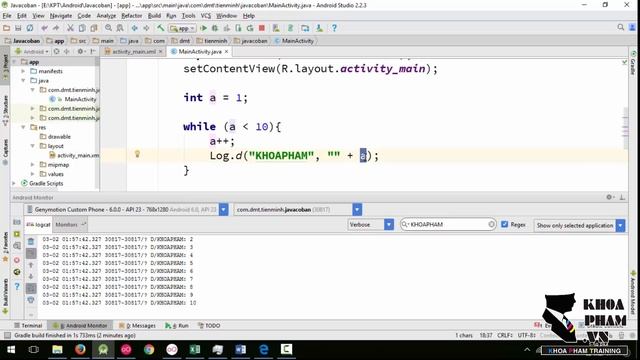Click the Find magnifier toolbar icon
The height and width of the screenshot is (360, 640).
coord(108,28)
